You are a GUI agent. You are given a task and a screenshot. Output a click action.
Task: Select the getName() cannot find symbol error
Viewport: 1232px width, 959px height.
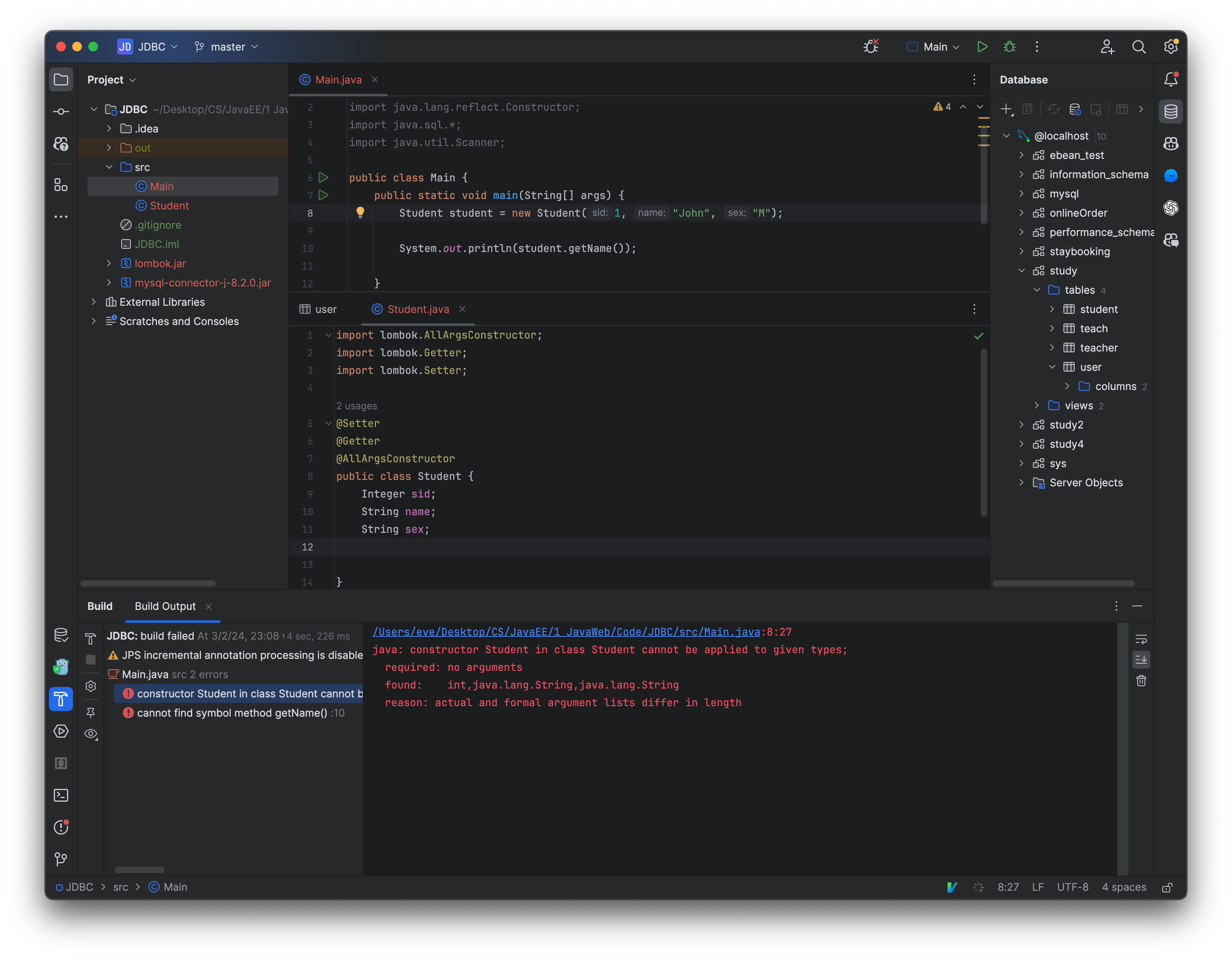[x=232, y=713]
